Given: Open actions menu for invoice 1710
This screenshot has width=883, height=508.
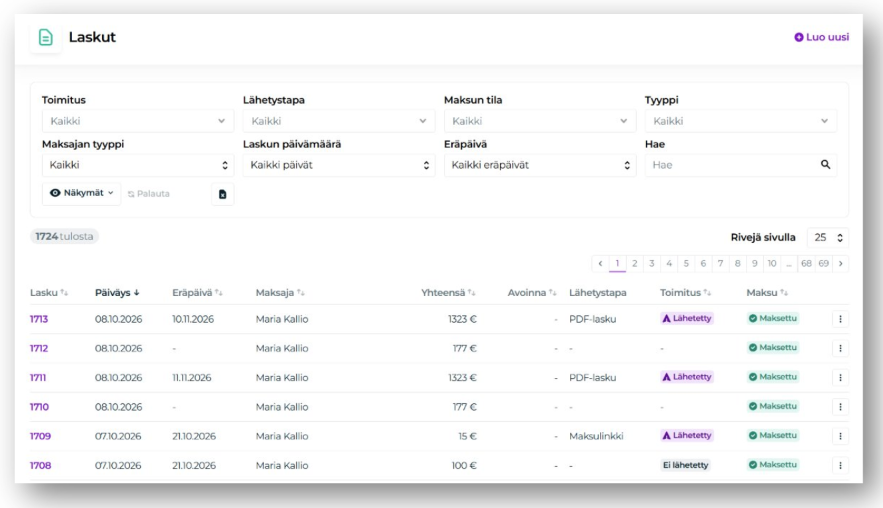Looking at the screenshot, I should pos(840,407).
